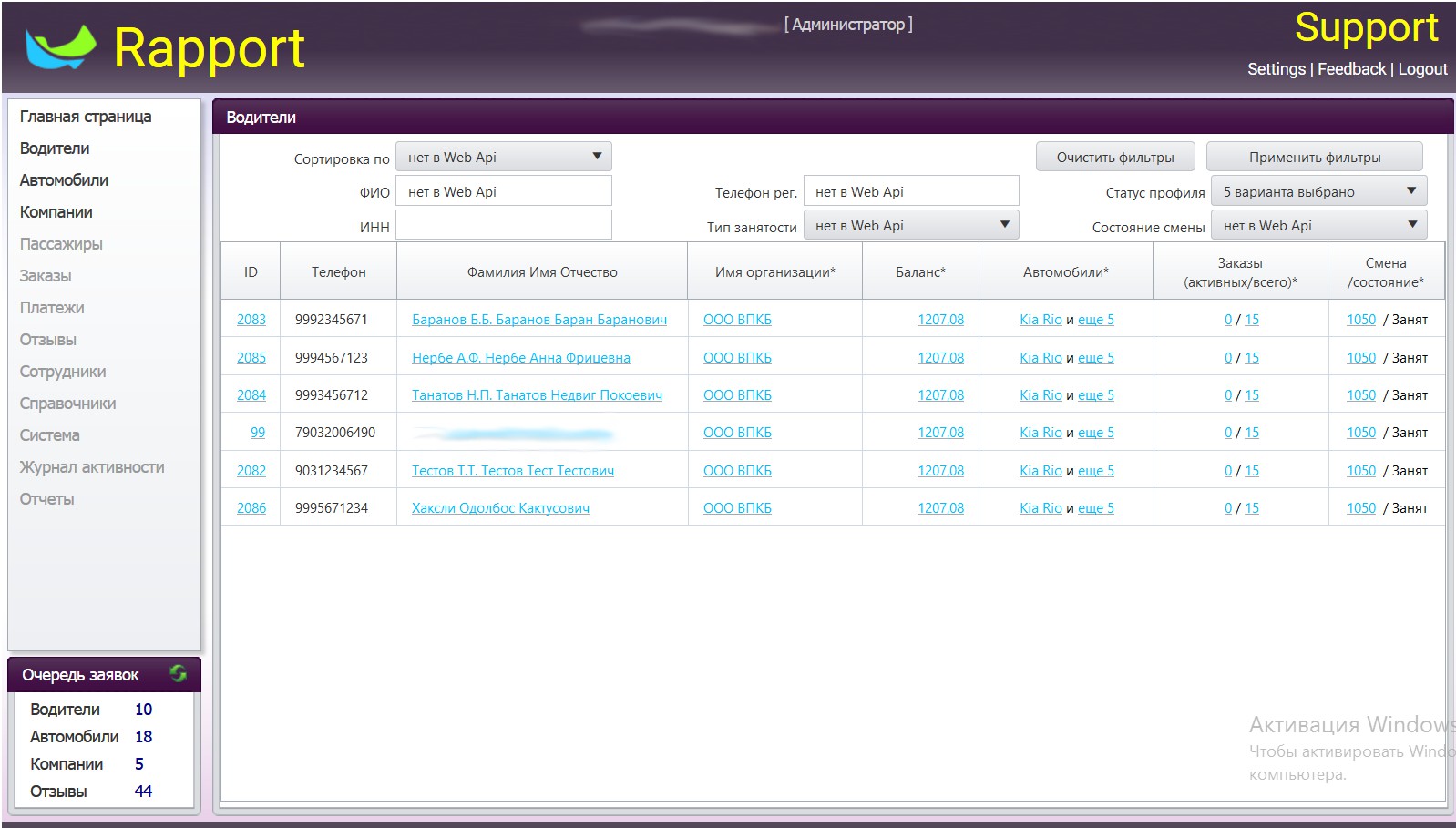The image size is (1456, 828).
Task: Open shift 1050 for driver 2084
Action: (x=1361, y=395)
